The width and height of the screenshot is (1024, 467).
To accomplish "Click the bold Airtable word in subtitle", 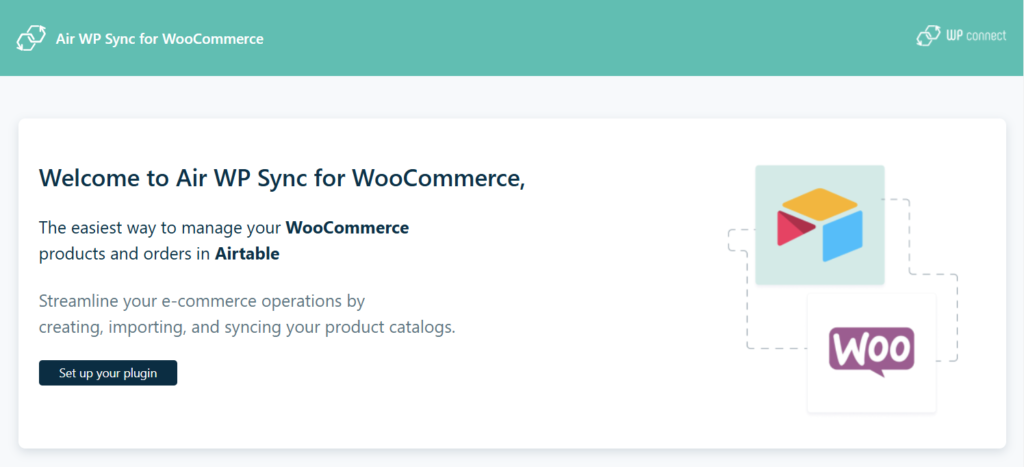I will [247, 253].
